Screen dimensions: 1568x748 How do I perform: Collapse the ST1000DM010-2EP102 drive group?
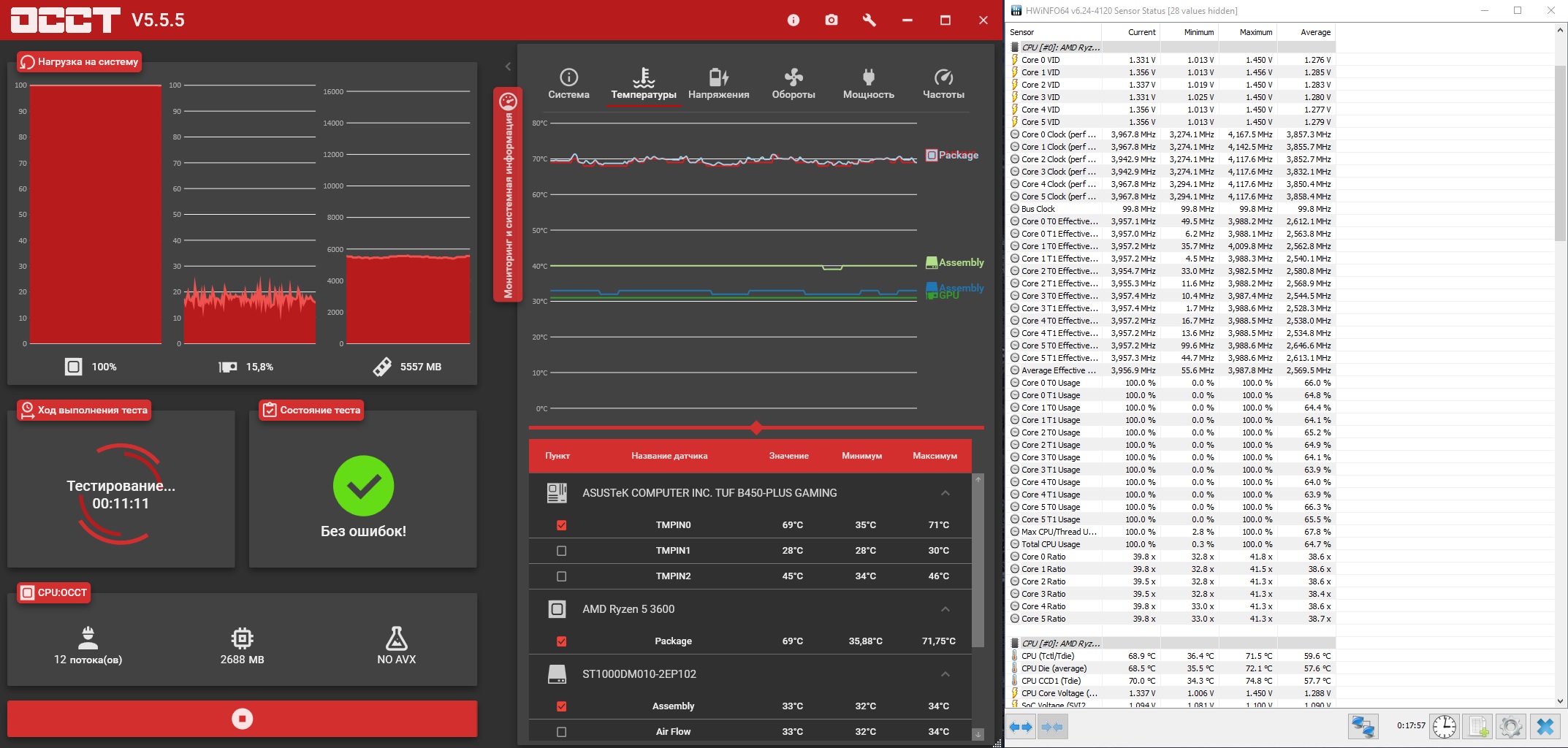coord(945,674)
